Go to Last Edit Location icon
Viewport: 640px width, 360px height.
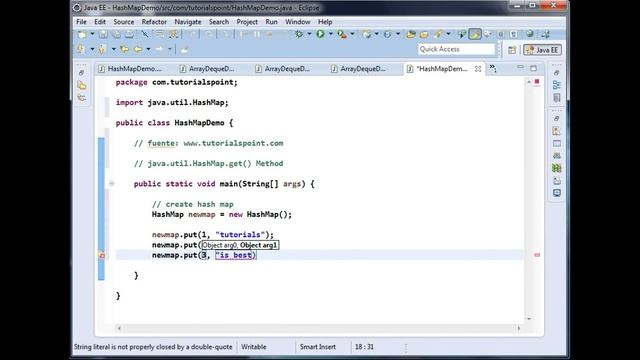pos(124,49)
